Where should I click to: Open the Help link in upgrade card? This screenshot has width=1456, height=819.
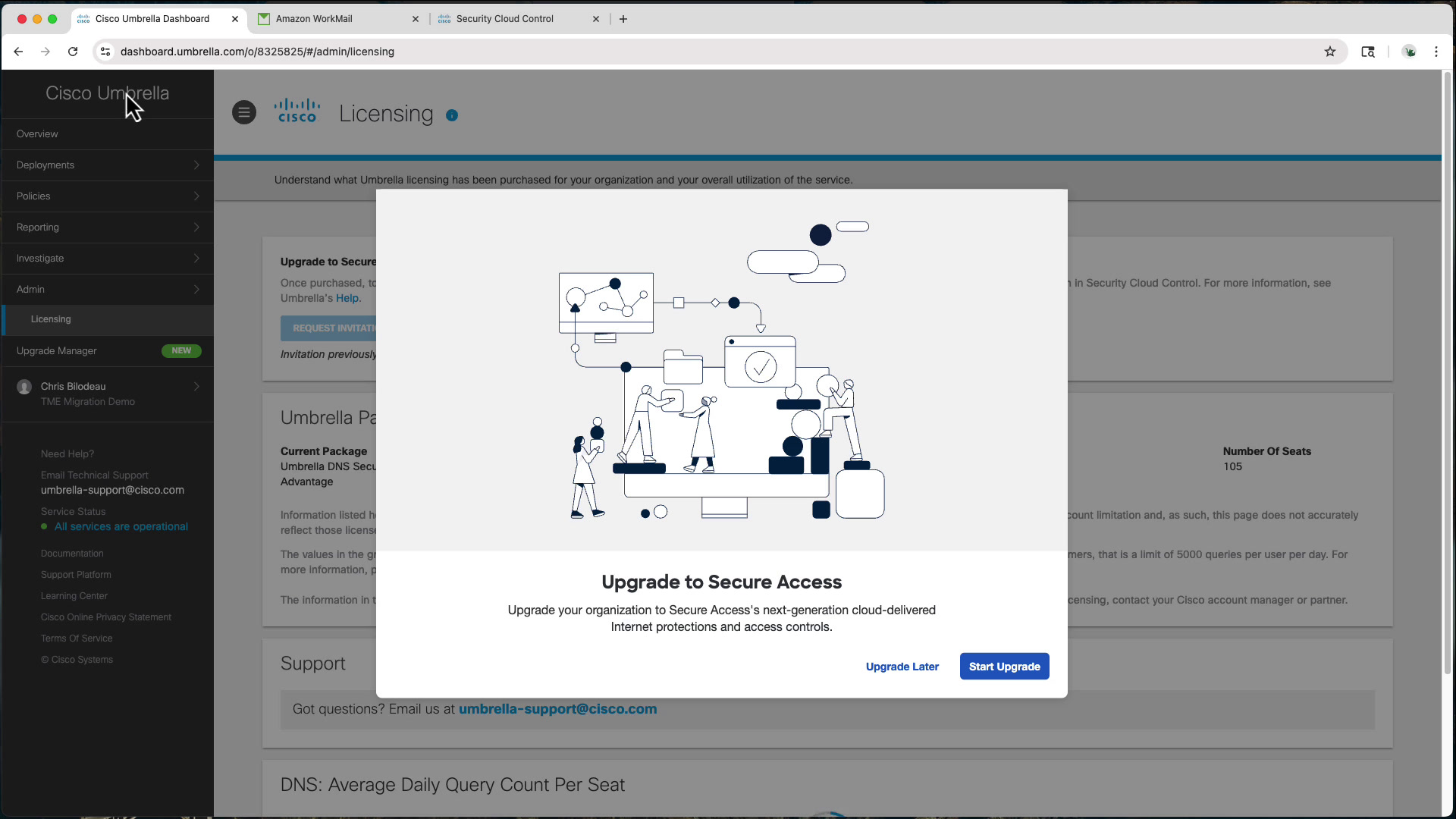(x=347, y=298)
